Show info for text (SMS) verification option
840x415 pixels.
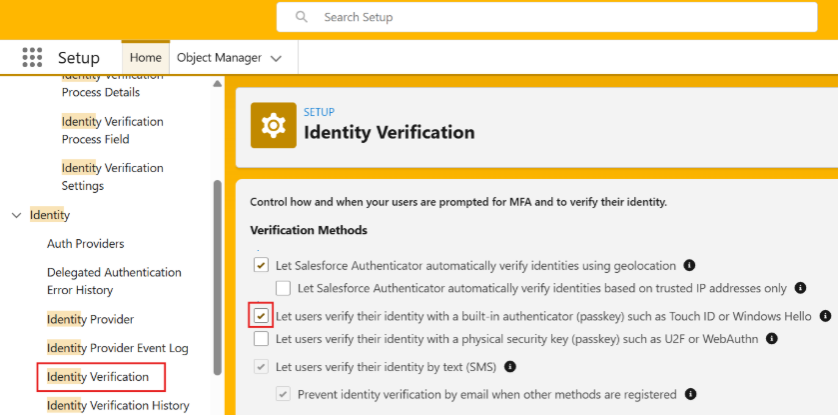pyautogui.click(x=510, y=367)
